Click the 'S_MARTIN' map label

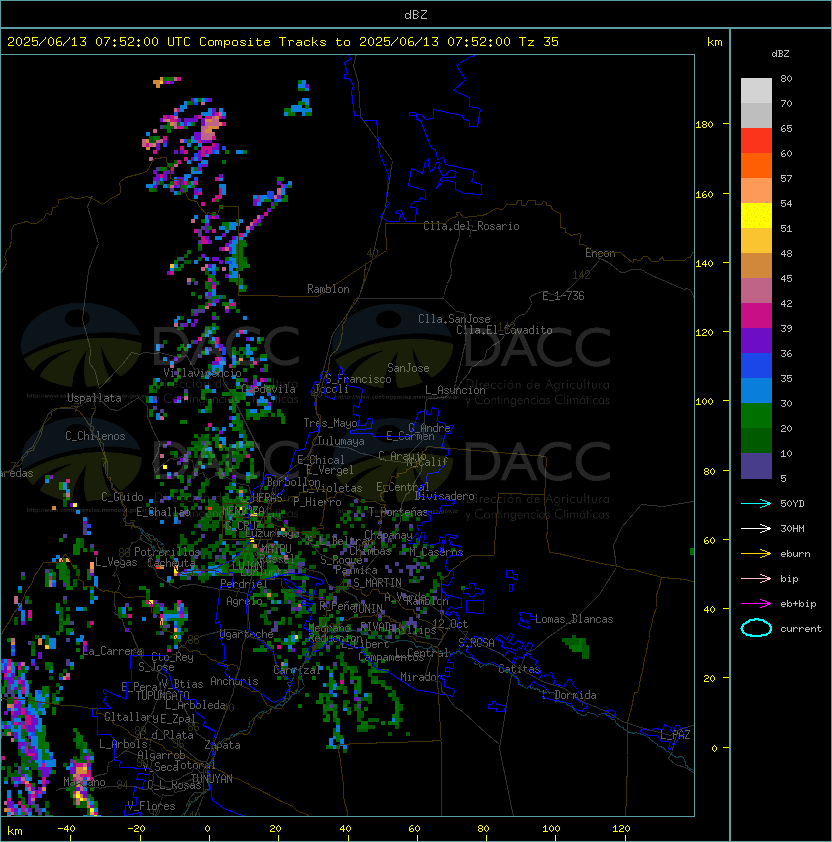pos(377,583)
